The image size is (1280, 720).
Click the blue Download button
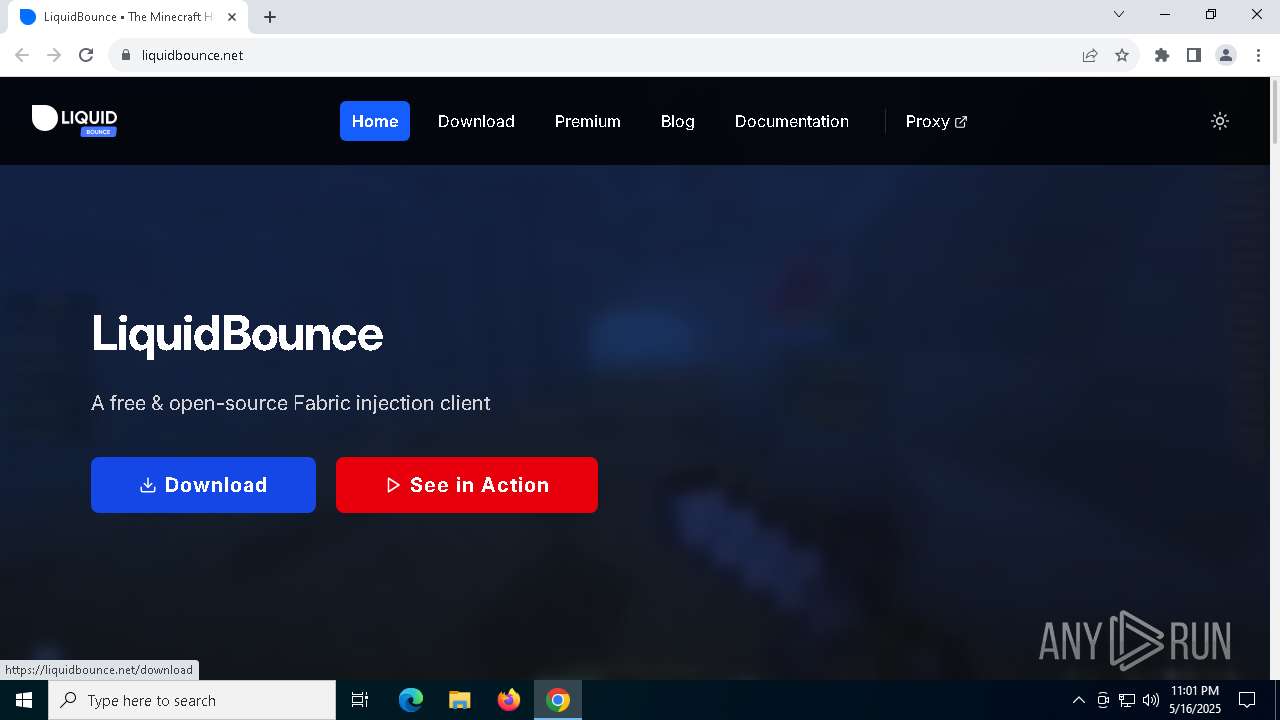203,485
